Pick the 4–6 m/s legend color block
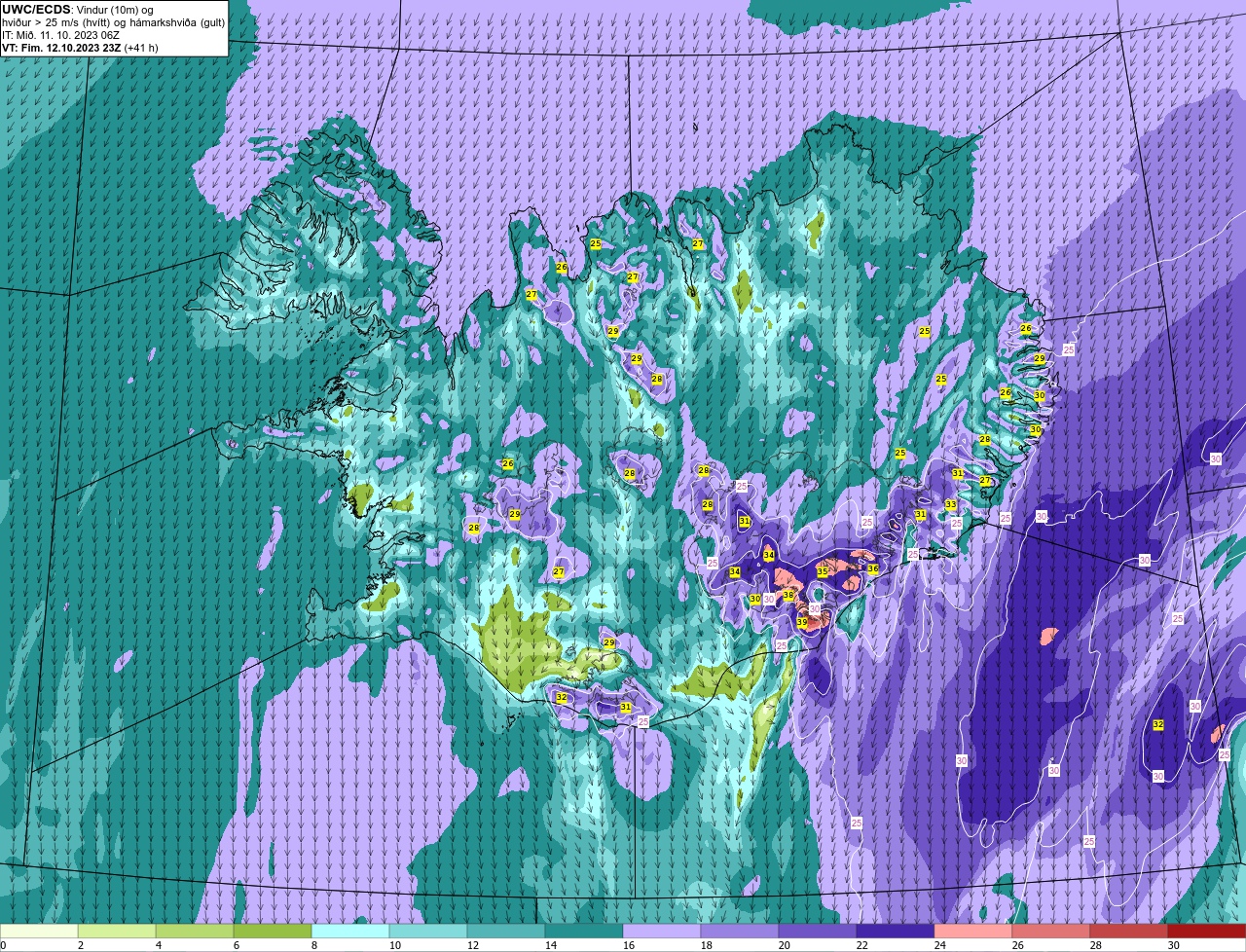1246x952 pixels. coord(195,932)
